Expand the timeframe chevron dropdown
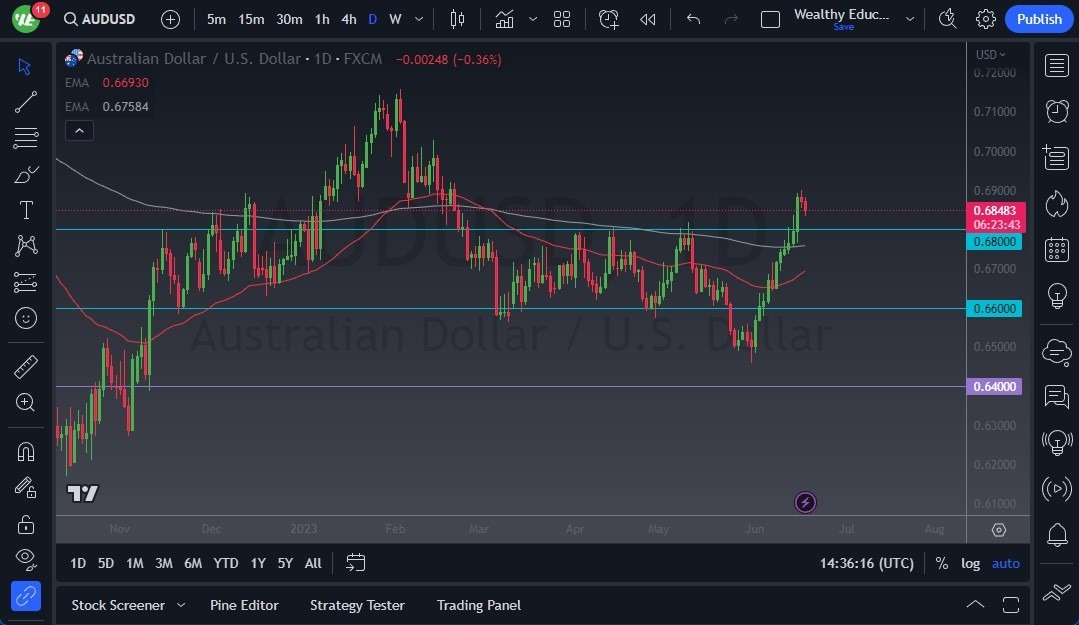 pyautogui.click(x=418, y=18)
